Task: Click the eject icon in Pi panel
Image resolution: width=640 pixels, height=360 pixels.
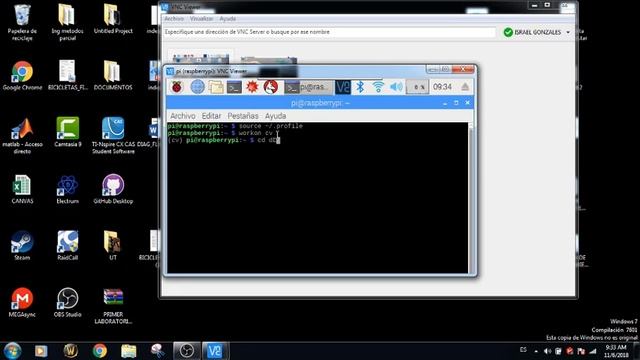Action: 465,87
